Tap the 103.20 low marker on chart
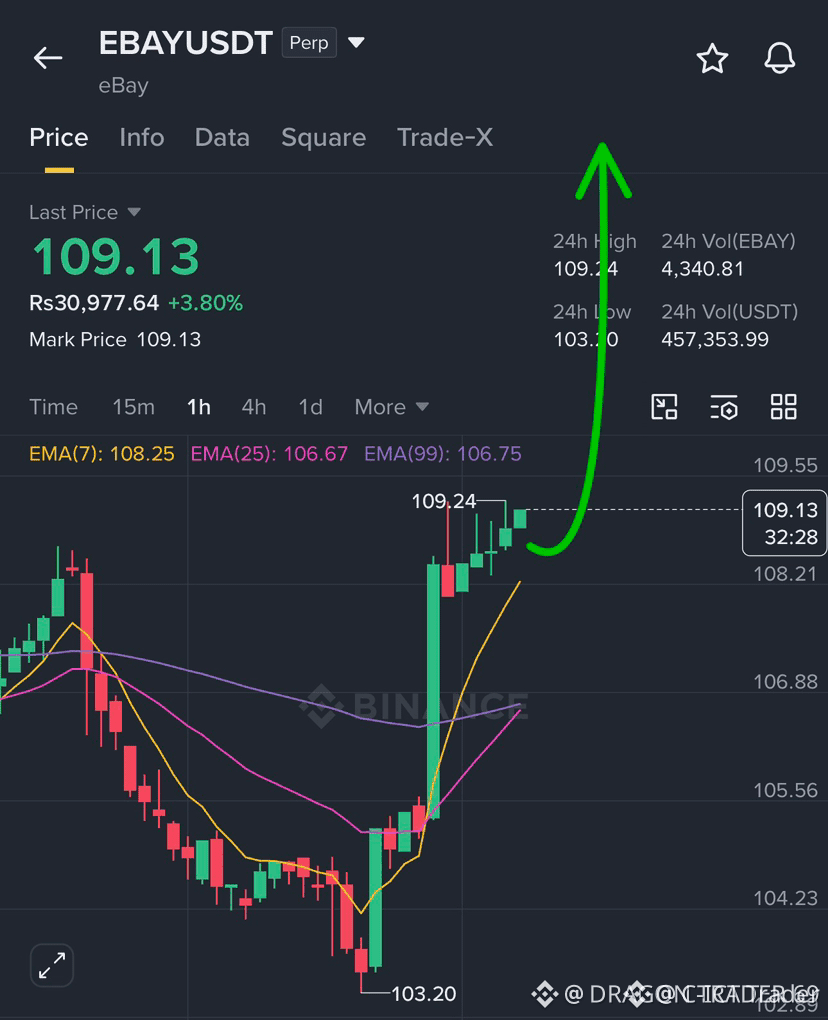The image size is (828, 1020). (423, 994)
